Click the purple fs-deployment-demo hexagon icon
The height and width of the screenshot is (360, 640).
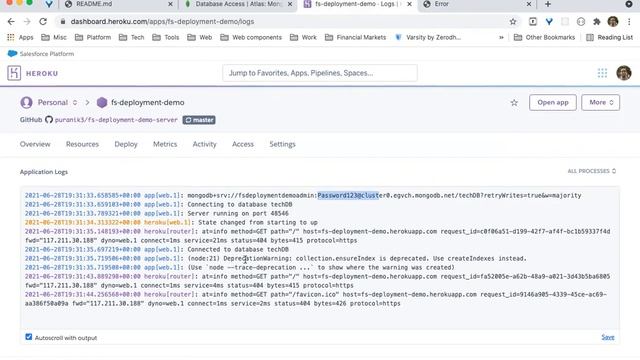[102, 102]
